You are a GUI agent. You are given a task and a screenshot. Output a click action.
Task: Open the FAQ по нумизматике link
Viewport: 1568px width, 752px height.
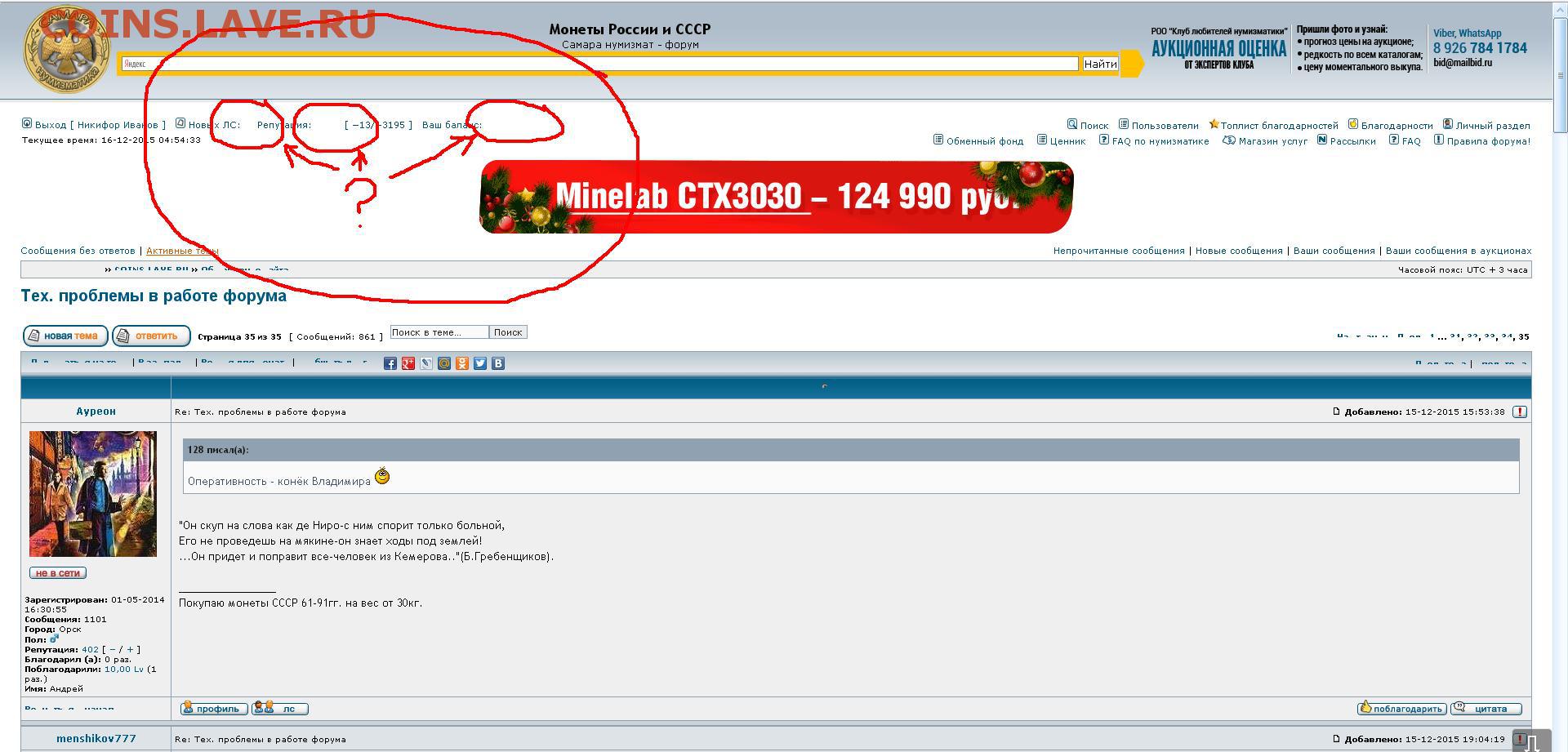click(1160, 141)
